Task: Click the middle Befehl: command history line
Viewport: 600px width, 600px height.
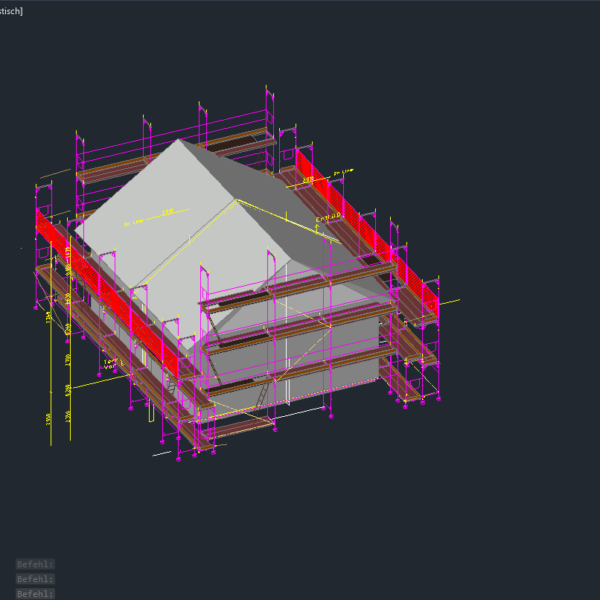Action: click(35, 579)
